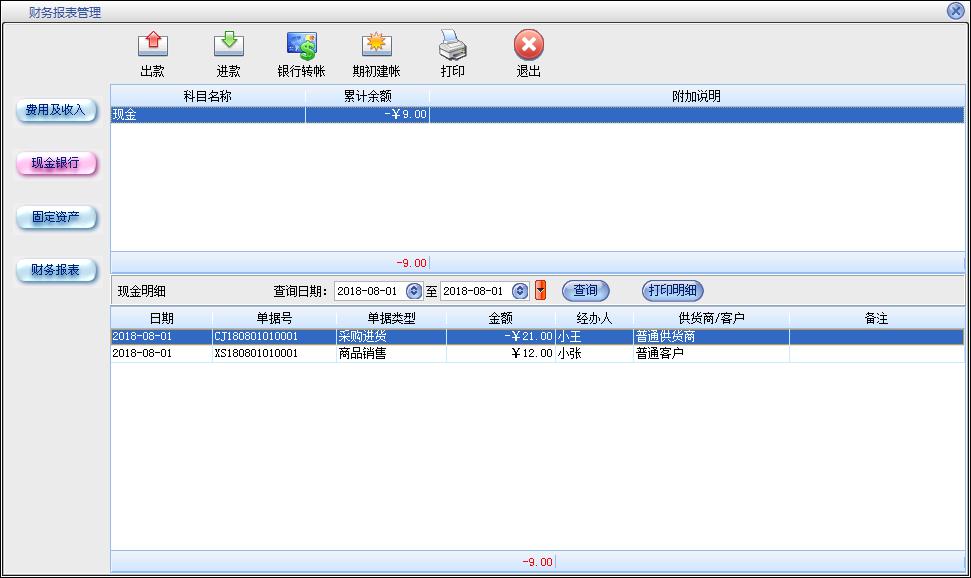
Task: Open the 固定资产 section
Action: 56,217
